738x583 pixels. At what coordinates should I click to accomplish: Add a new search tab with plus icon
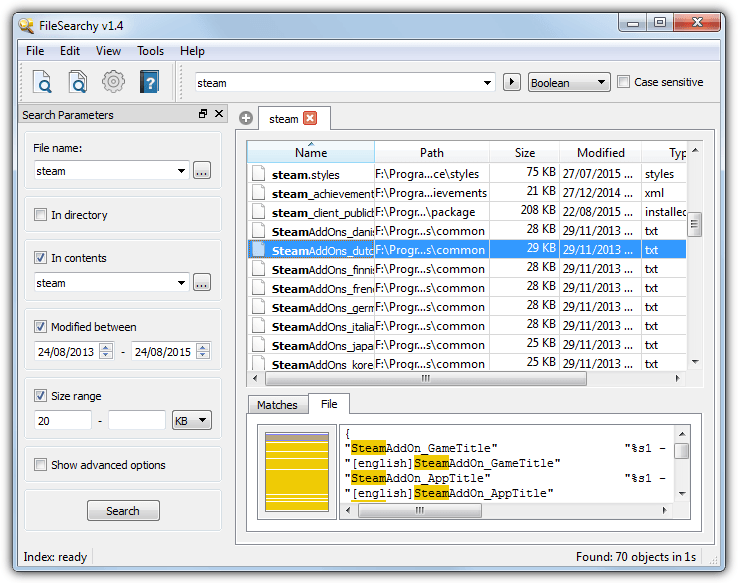pos(246,118)
